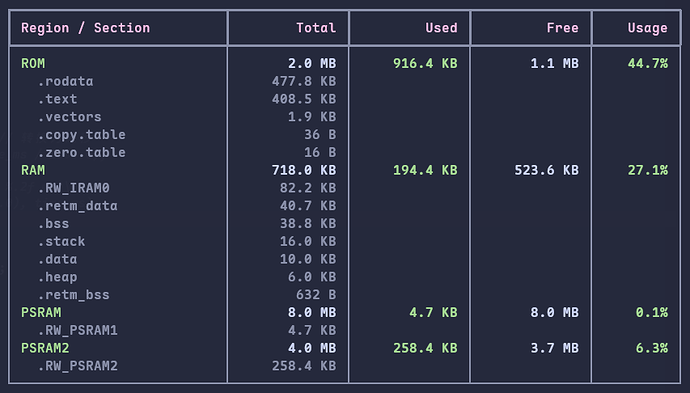The image size is (690, 393).
Task: Click the 'Region / Section' column header
Action: [x=85, y=28]
